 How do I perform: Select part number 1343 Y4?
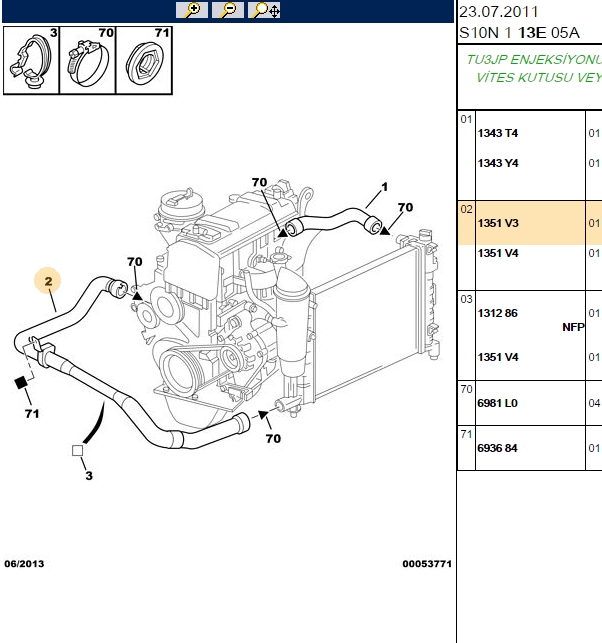pyautogui.click(x=497, y=163)
